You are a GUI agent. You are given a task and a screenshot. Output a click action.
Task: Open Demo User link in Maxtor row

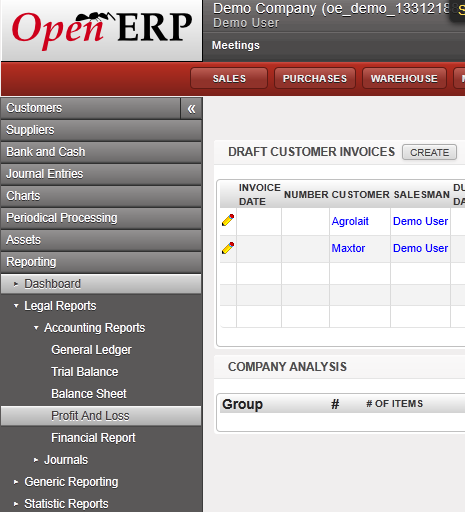pyautogui.click(x=420, y=248)
